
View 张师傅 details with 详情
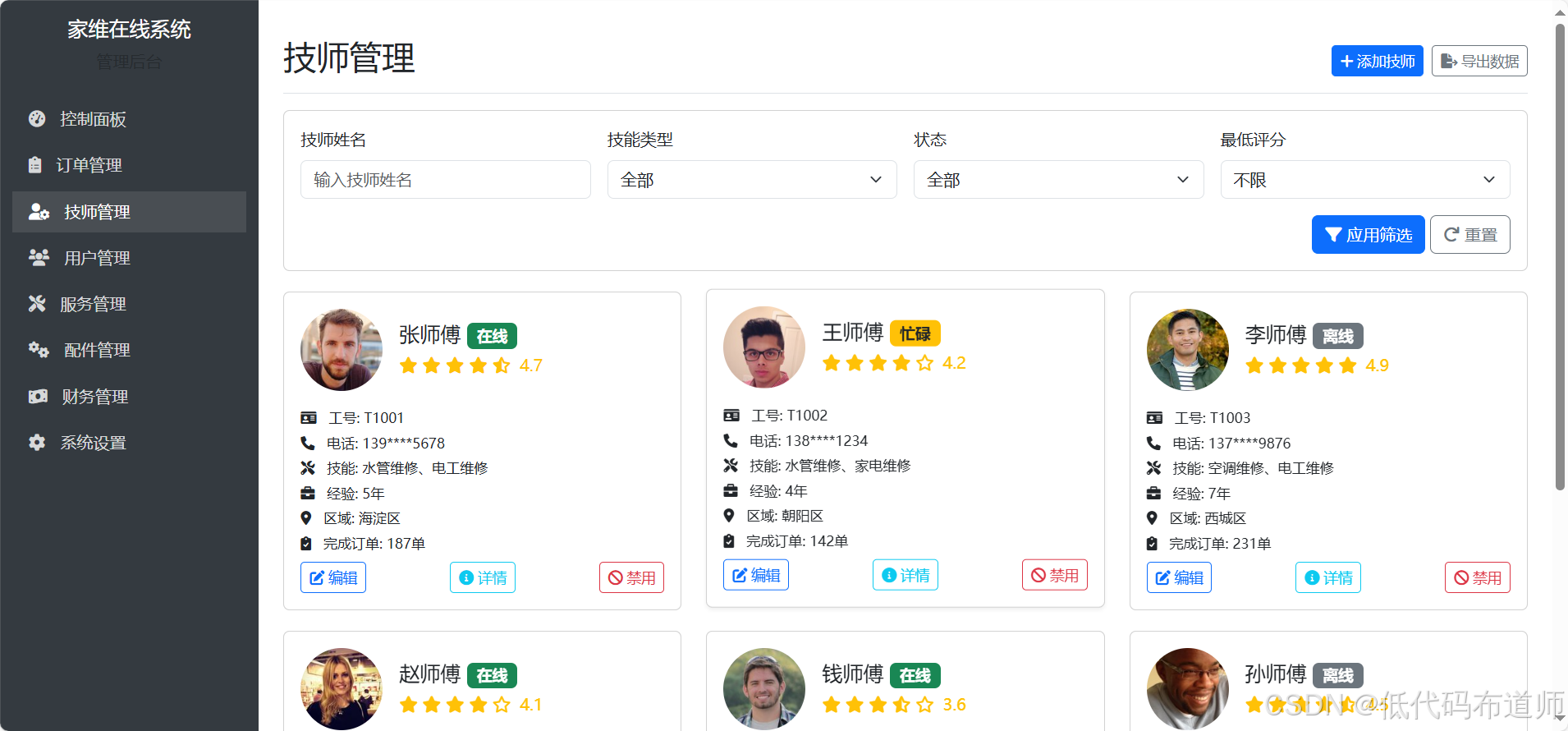(x=483, y=577)
